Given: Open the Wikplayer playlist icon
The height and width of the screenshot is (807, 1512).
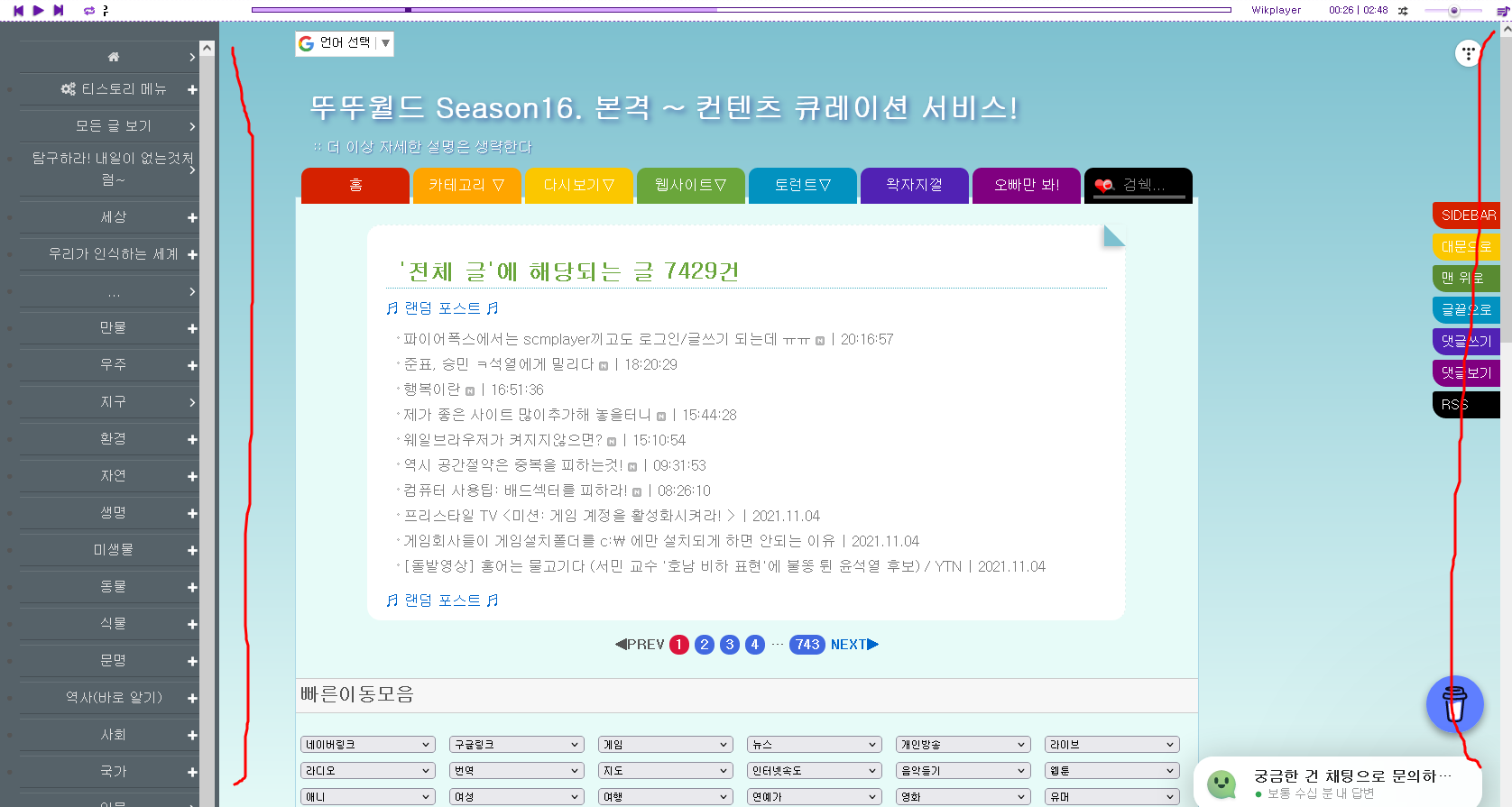Looking at the screenshot, I should tap(1502, 11).
